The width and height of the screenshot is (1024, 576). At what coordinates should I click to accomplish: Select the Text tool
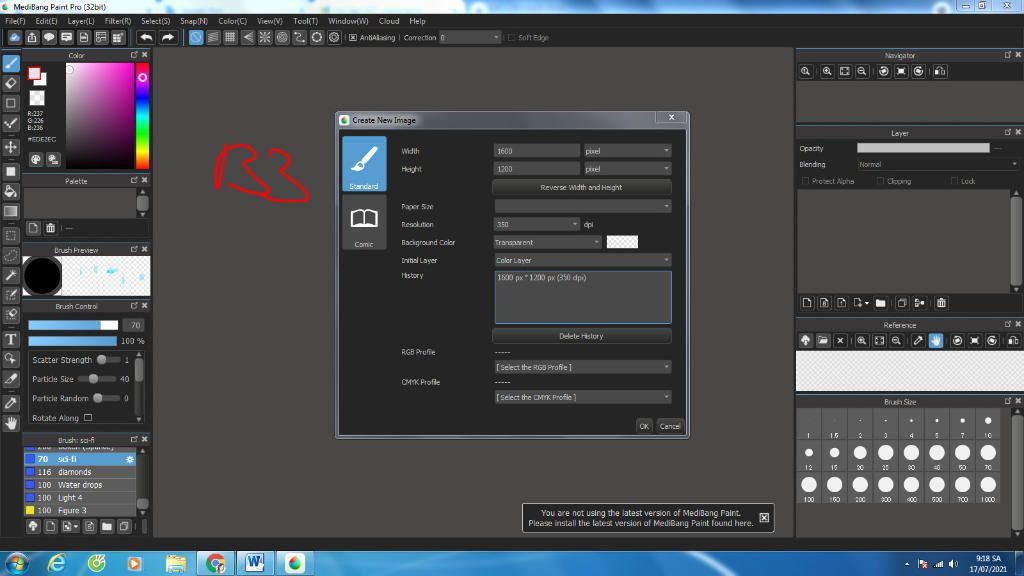point(10,339)
